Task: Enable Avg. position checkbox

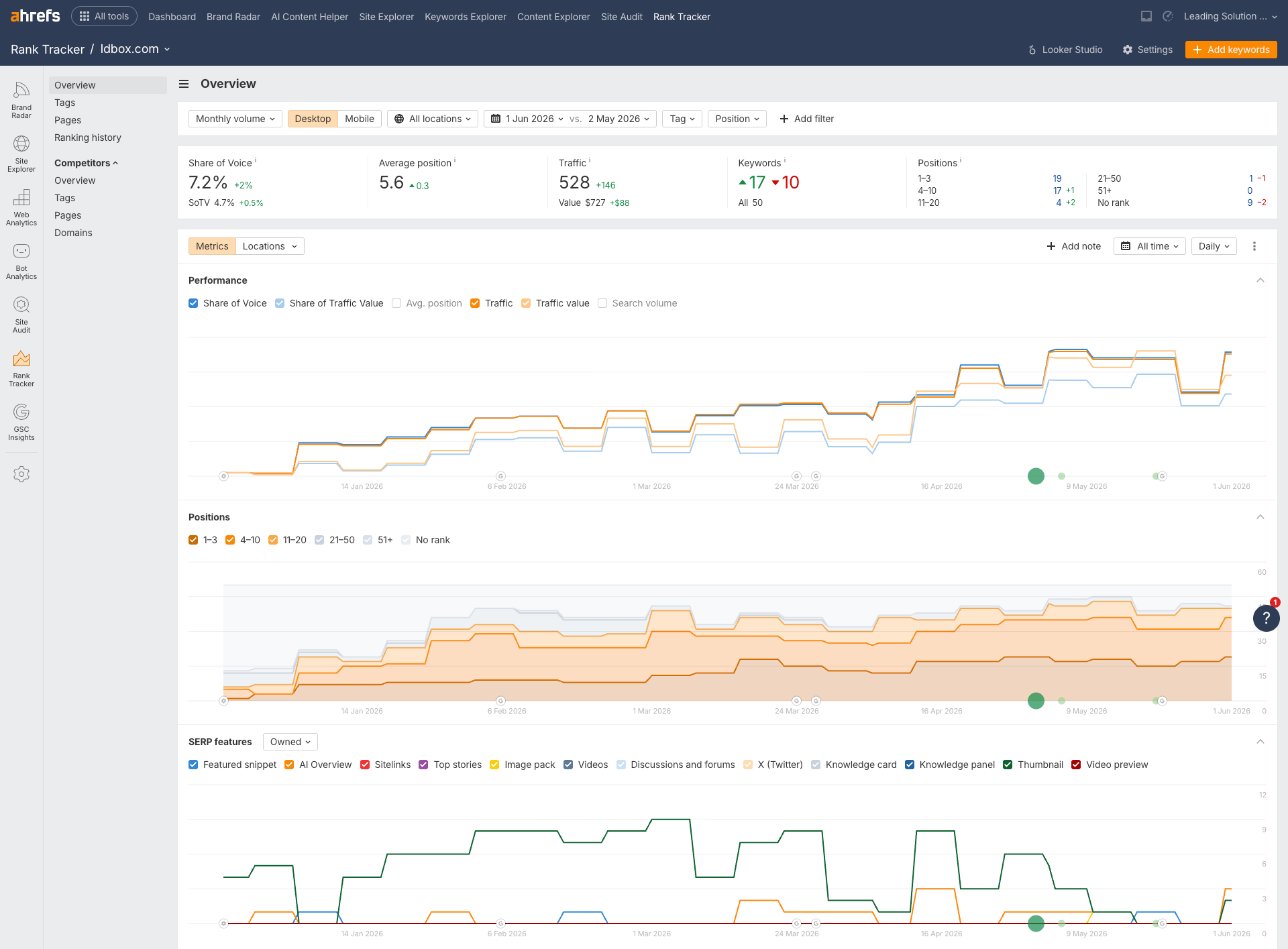Action: [396, 303]
